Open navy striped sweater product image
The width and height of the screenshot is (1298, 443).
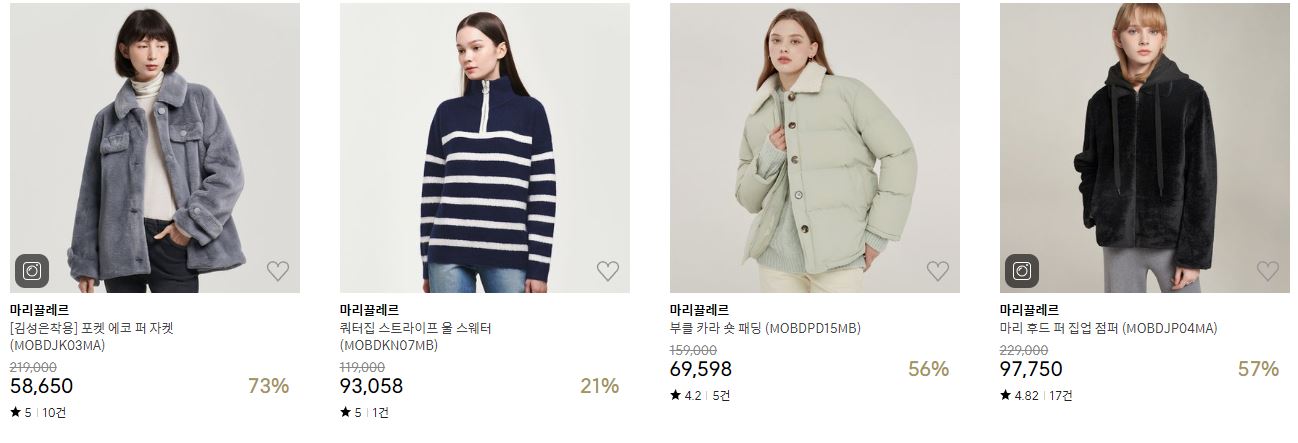(x=485, y=148)
